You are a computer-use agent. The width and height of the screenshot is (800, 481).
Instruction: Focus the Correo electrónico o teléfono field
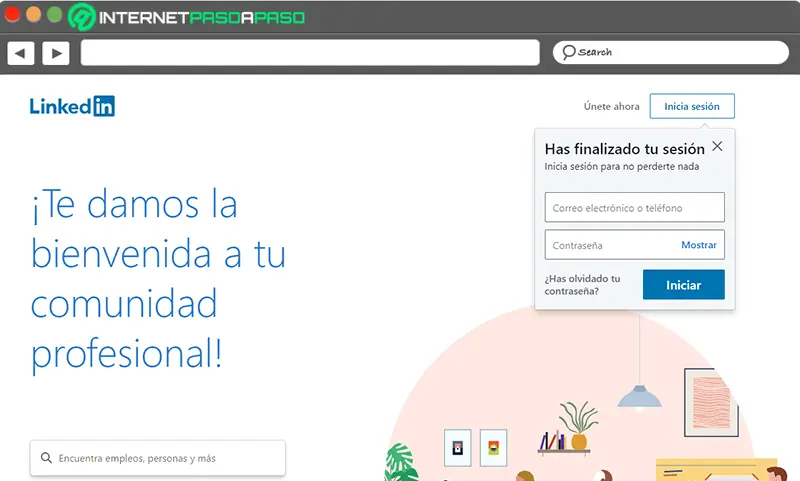[x=634, y=207]
